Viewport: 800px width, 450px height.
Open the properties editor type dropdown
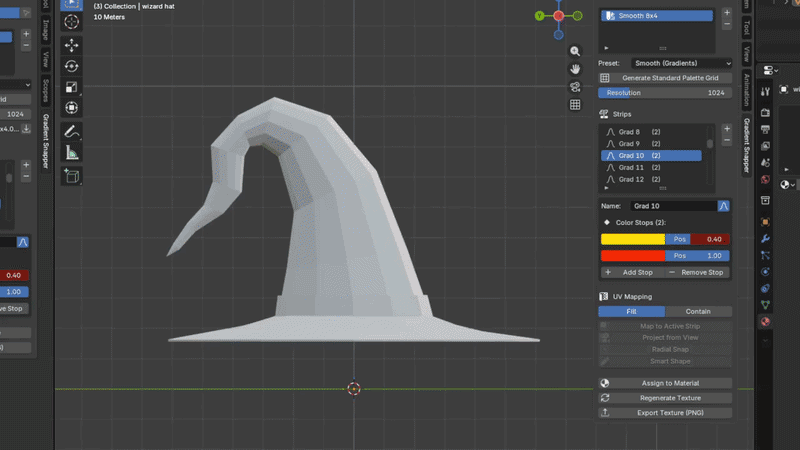(x=771, y=70)
